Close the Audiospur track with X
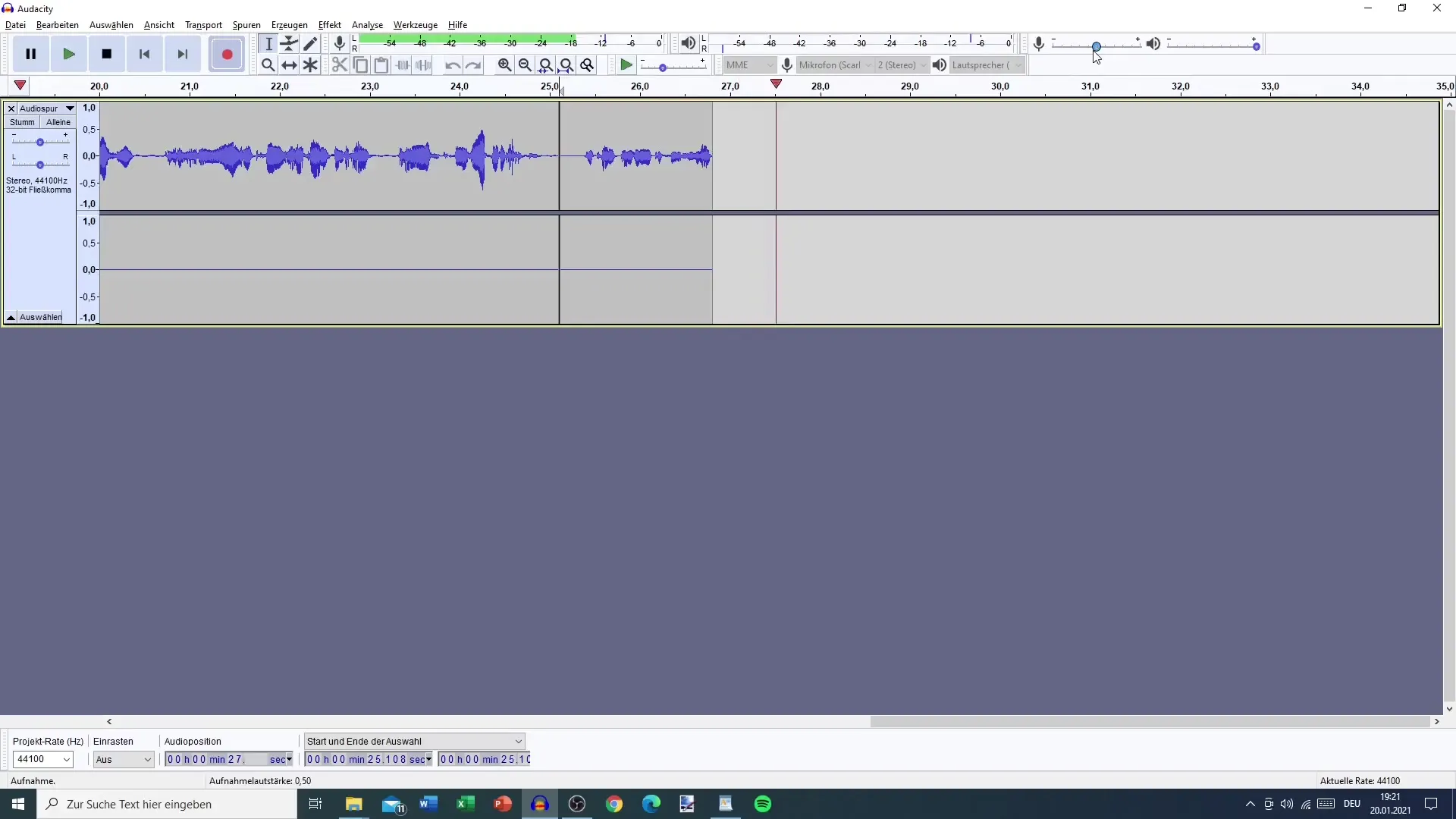 click(x=11, y=108)
